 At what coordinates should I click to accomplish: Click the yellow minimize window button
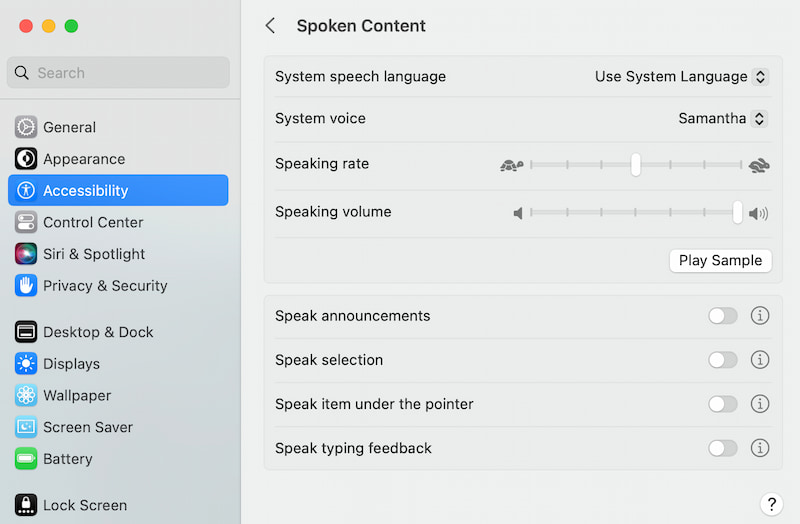click(x=48, y=26)
